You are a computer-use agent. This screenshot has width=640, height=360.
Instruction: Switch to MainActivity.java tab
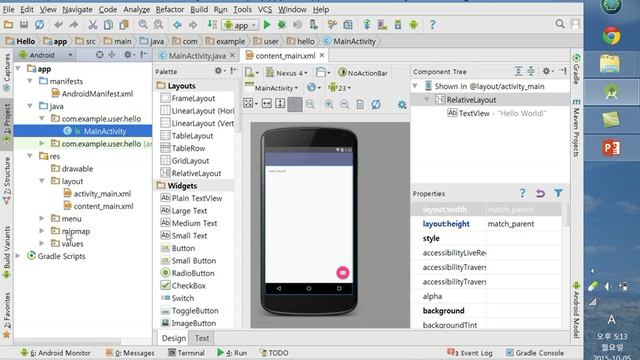(197, 56)
